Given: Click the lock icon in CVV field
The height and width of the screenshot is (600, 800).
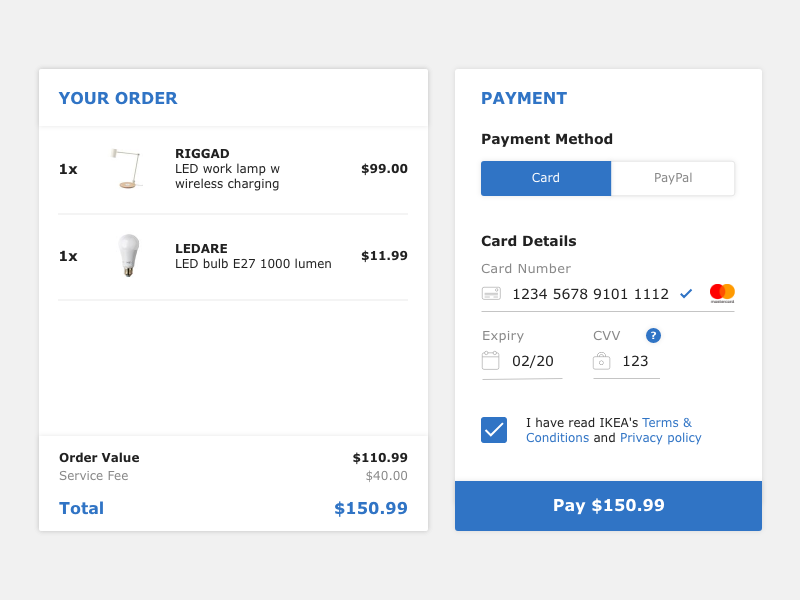Looking at the screenshot, I should (x=601, y=361).
